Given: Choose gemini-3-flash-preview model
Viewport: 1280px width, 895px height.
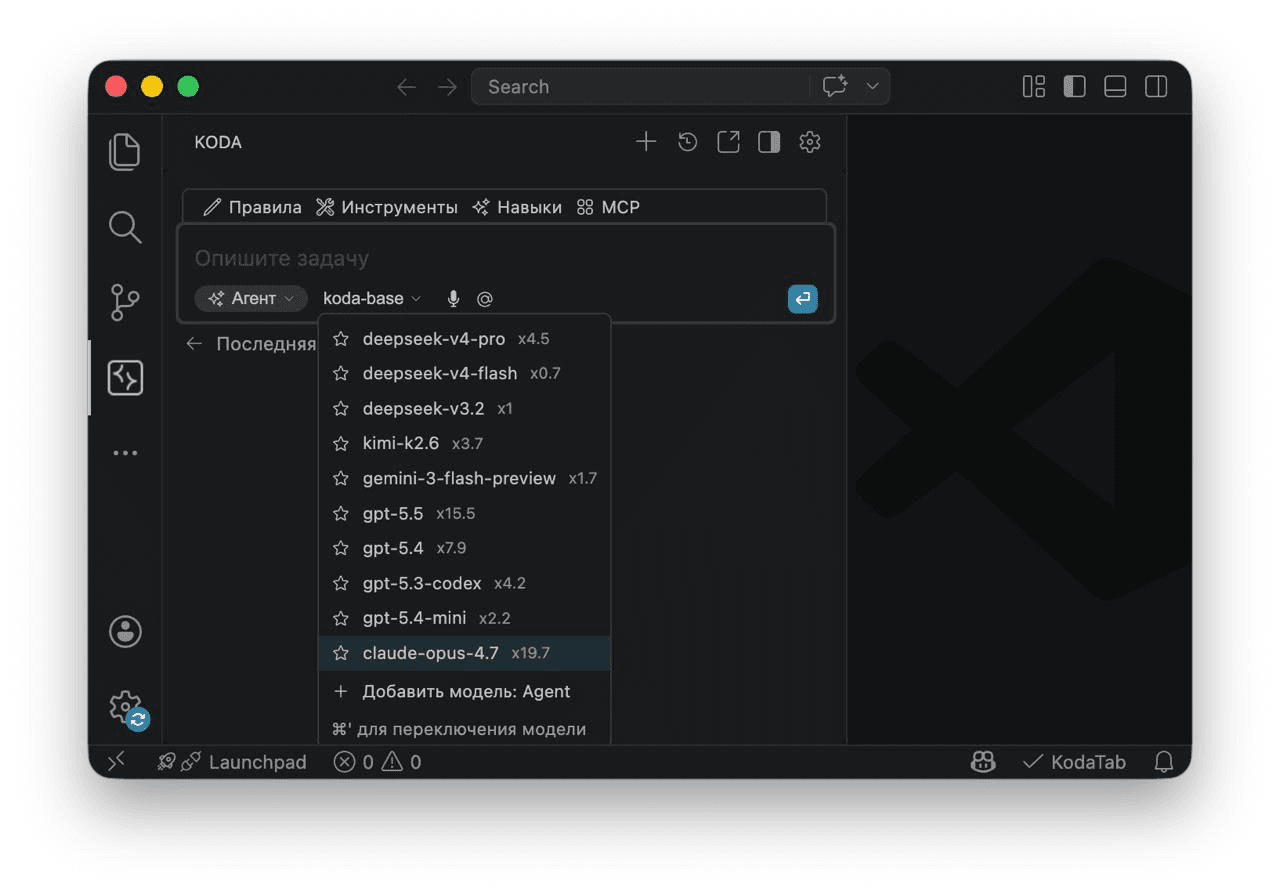Looking at the screenshot, I should 464,478.
